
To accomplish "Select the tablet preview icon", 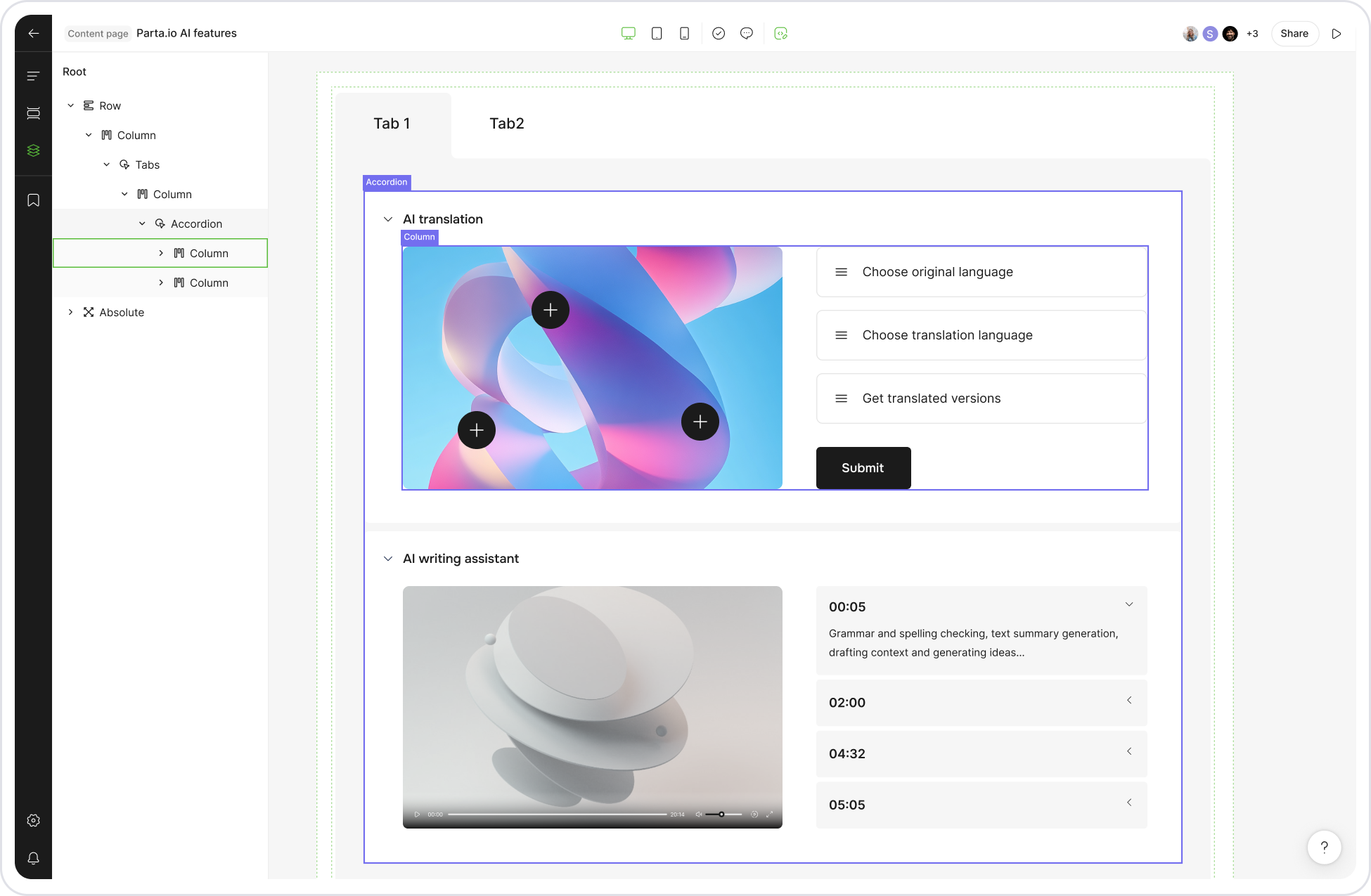I will coord(657,33).
